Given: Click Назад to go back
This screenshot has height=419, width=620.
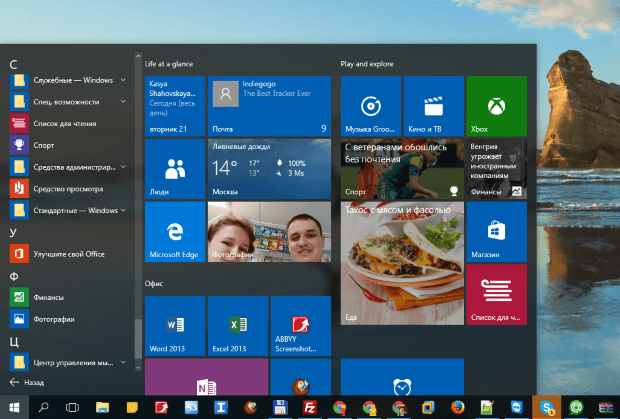Looking at the screenshot, I should tap(26, 382).
